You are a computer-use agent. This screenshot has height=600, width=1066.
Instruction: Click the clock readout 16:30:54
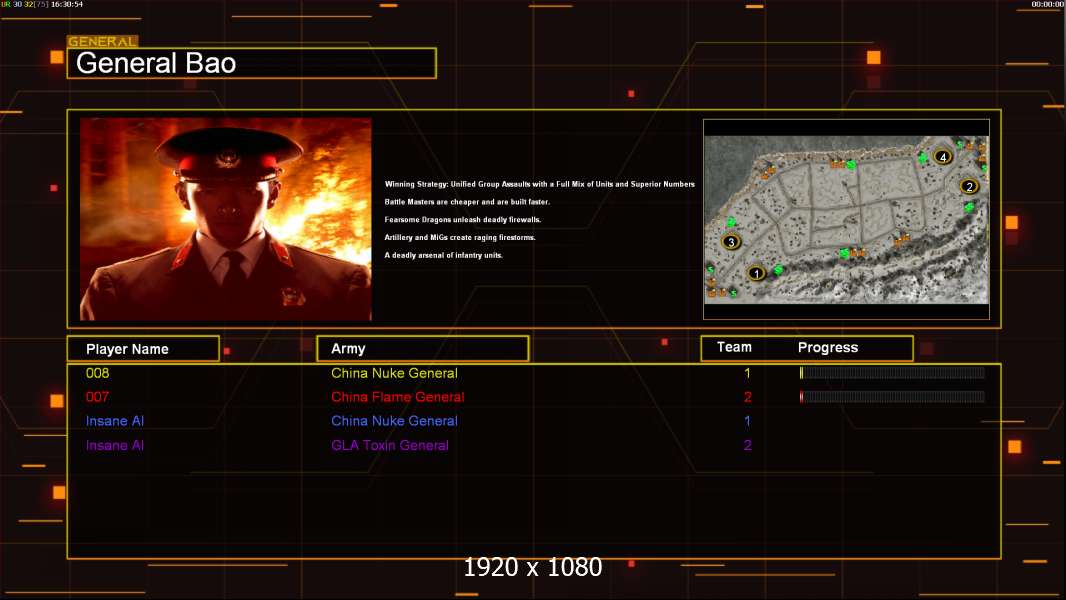[x=67, y=4]
